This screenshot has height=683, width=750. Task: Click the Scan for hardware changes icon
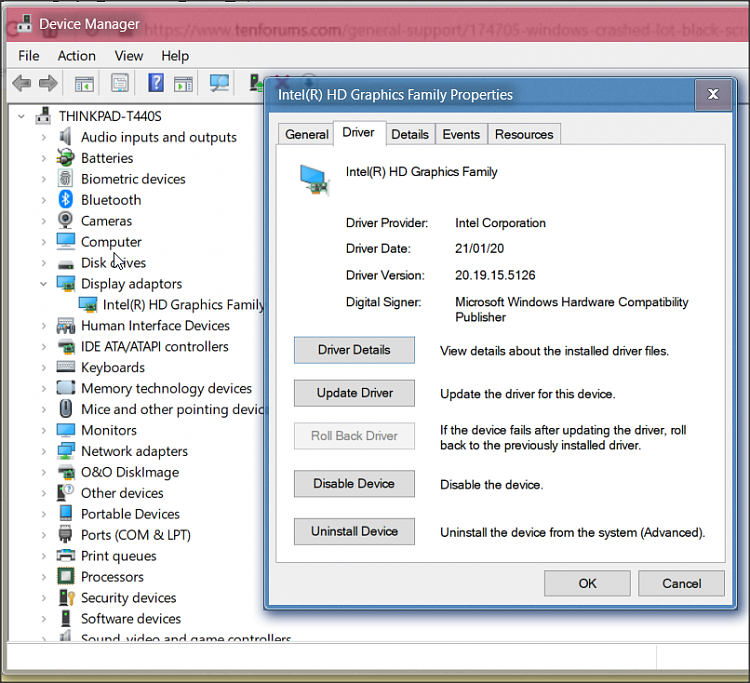220,83
